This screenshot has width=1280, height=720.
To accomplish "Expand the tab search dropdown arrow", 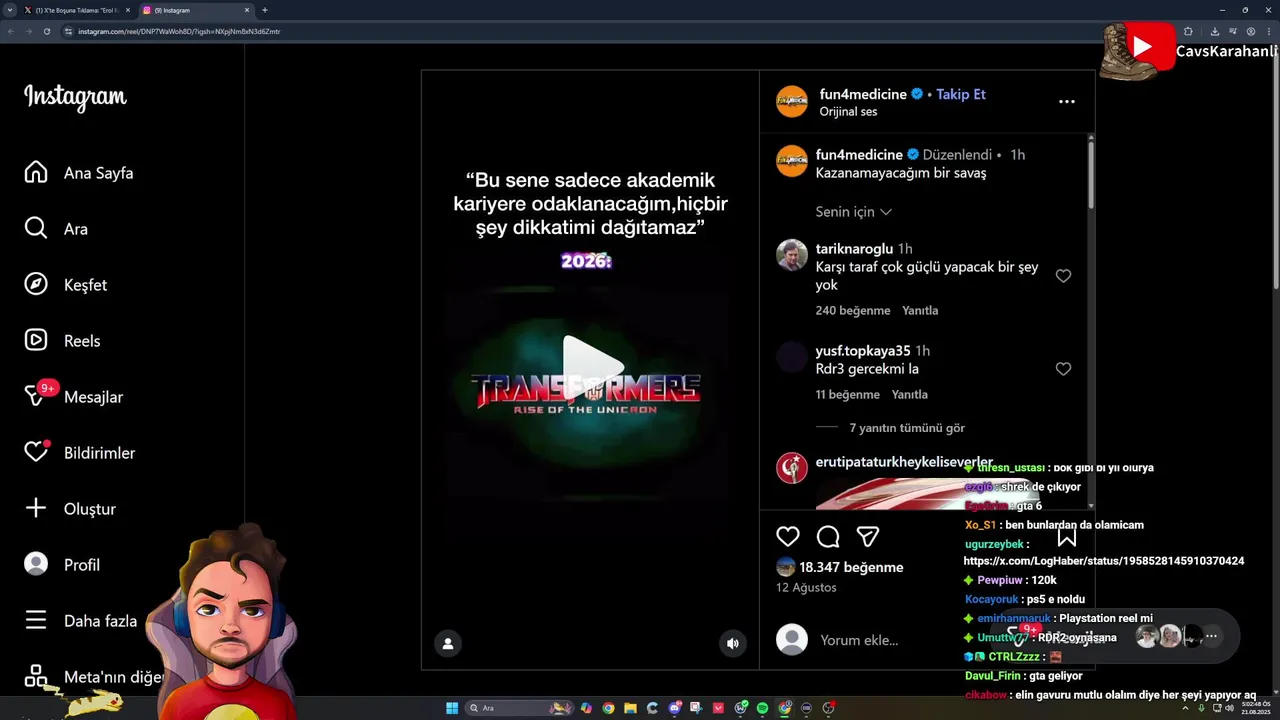I will click(x=9, y=10).
